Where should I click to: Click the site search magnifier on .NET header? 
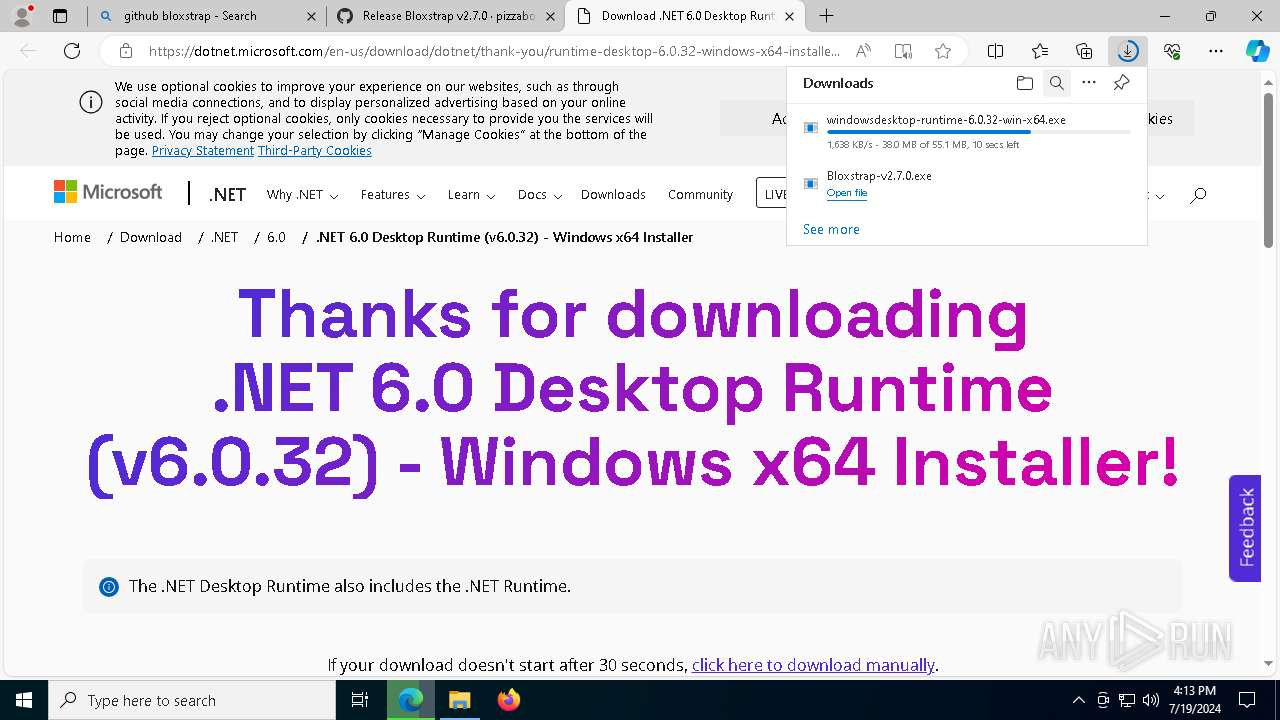point(1198,195)
